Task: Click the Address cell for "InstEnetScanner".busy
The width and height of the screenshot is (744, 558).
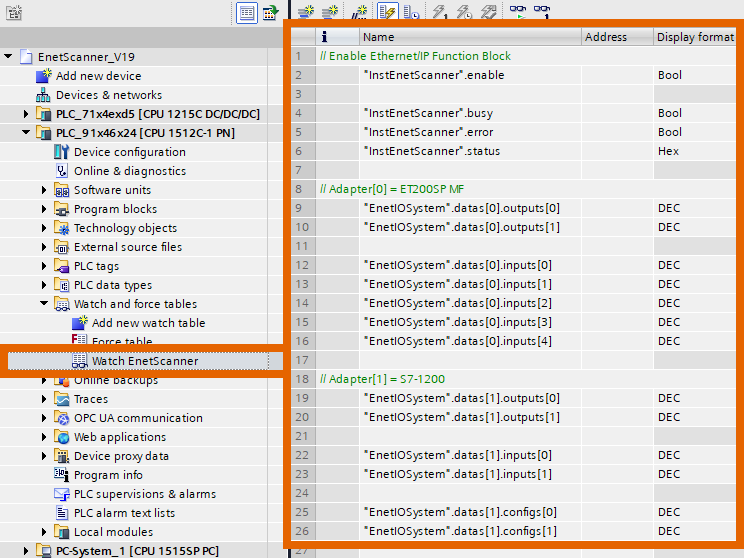Action: coord(617,113)
